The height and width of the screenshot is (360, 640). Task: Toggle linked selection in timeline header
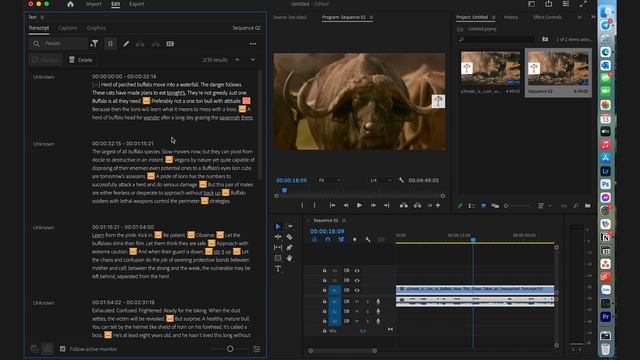(341, 240)
